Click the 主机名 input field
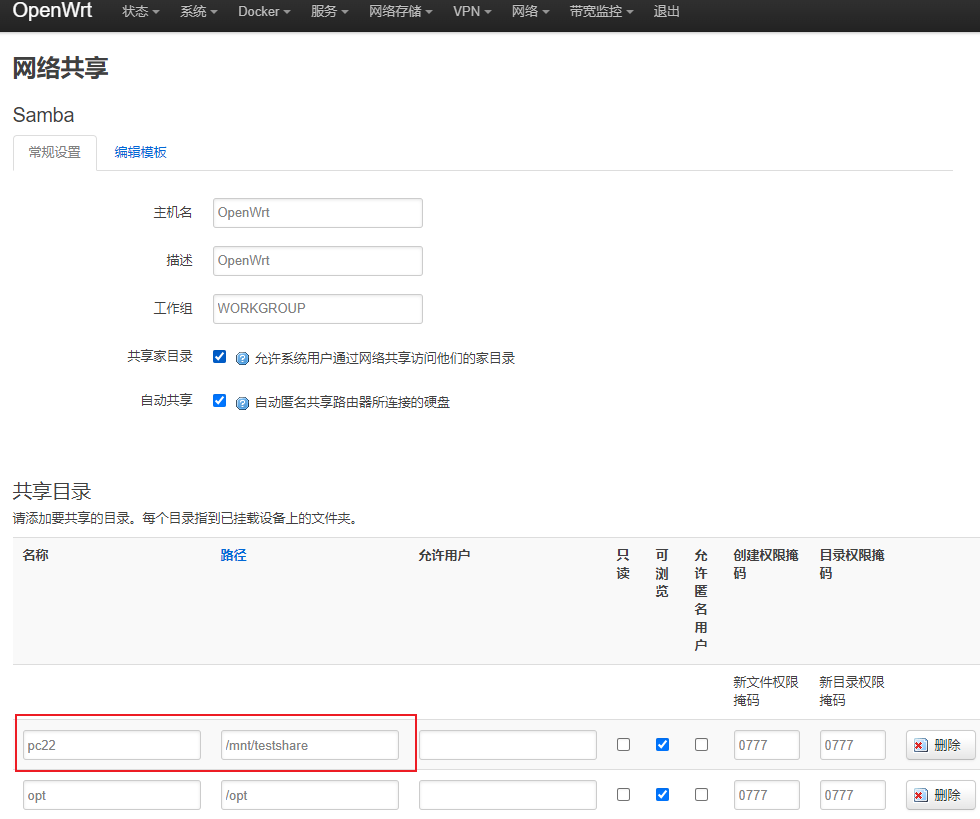The height and width of the screenshot is (819, 980). pyautogui.click(x=318, y=213)
